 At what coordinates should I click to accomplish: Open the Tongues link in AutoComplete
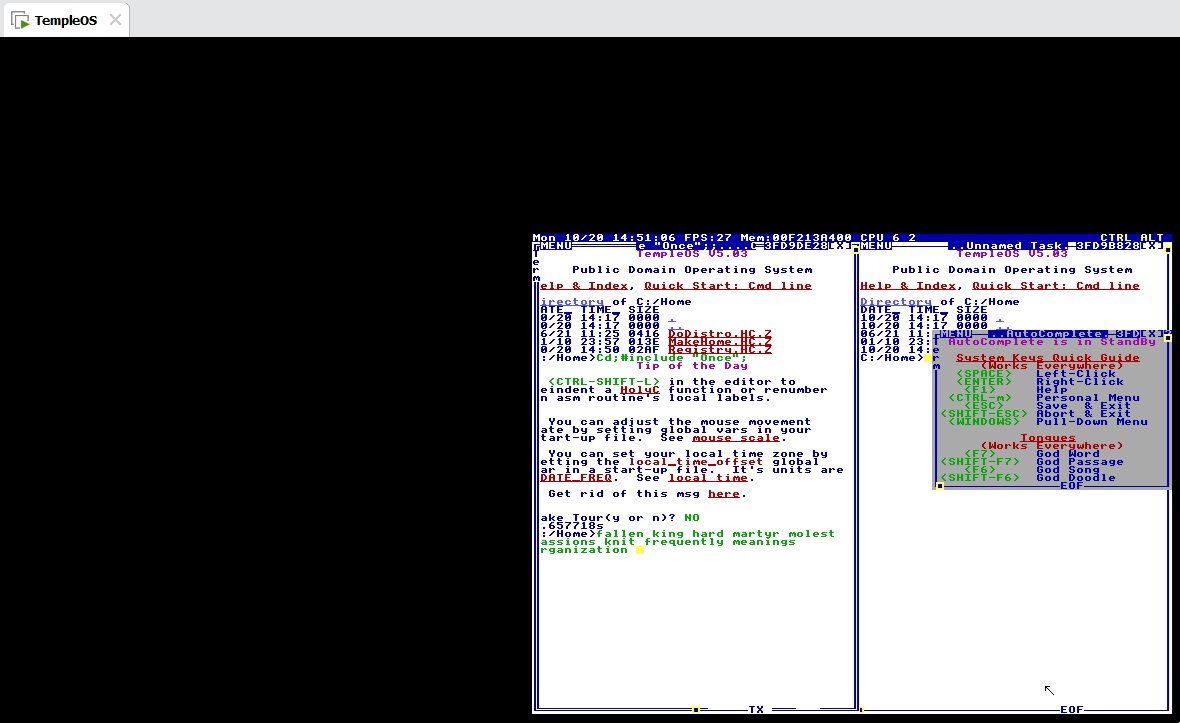1048,437
